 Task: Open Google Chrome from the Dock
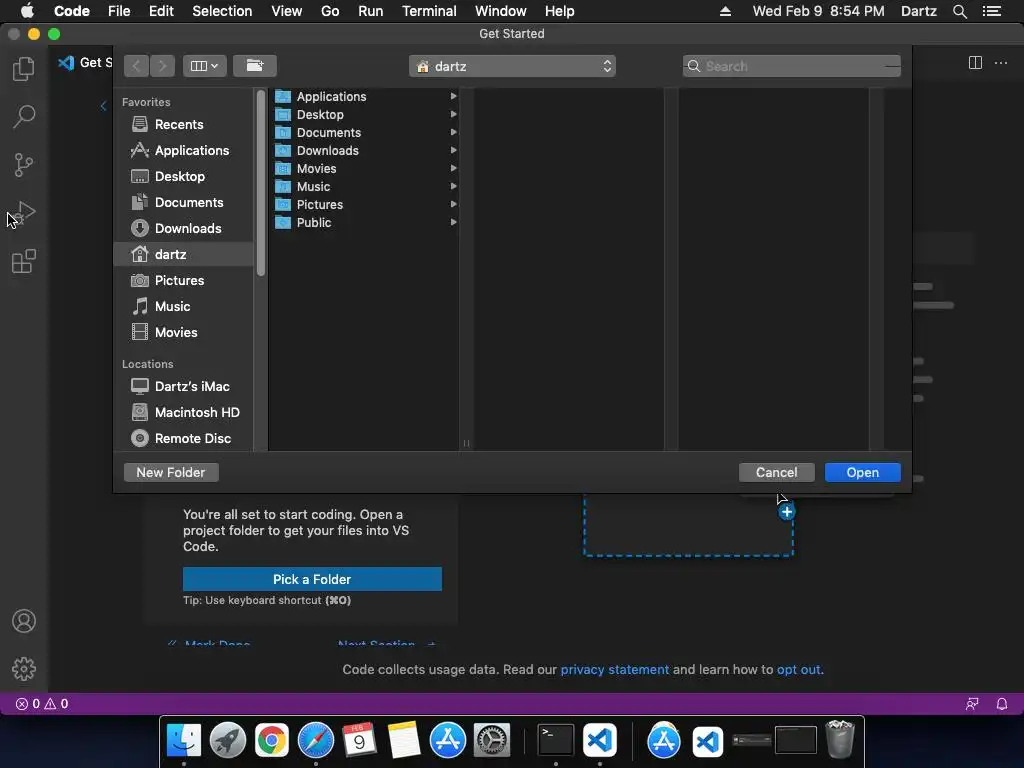click(x=272, y=741)
